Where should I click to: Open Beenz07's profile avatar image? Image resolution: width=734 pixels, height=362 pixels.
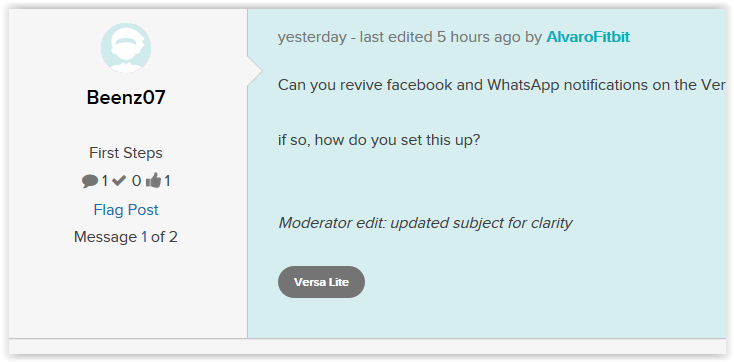pos(126,48)
